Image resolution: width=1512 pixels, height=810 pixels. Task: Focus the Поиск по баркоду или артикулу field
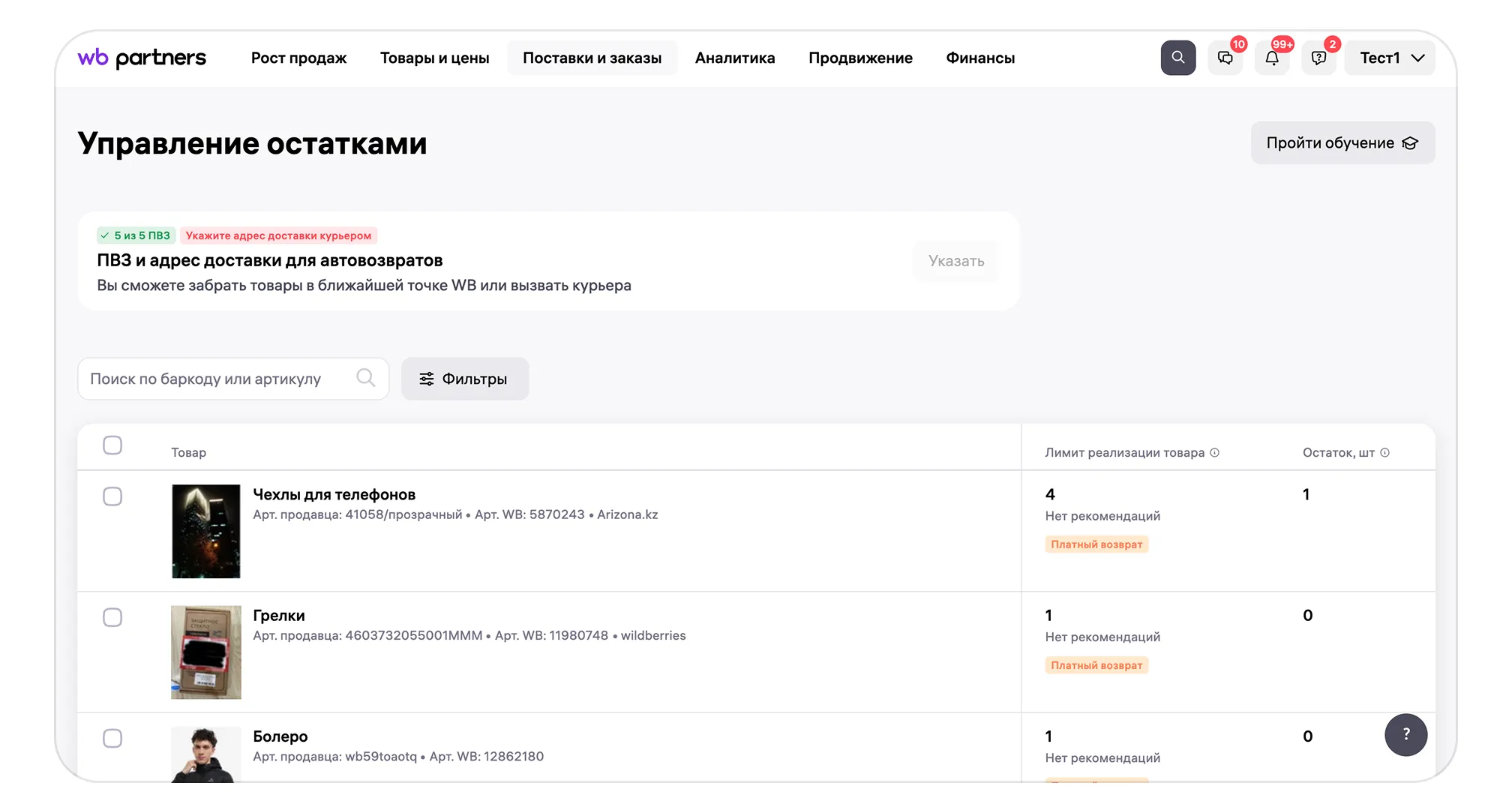point(217,379)
